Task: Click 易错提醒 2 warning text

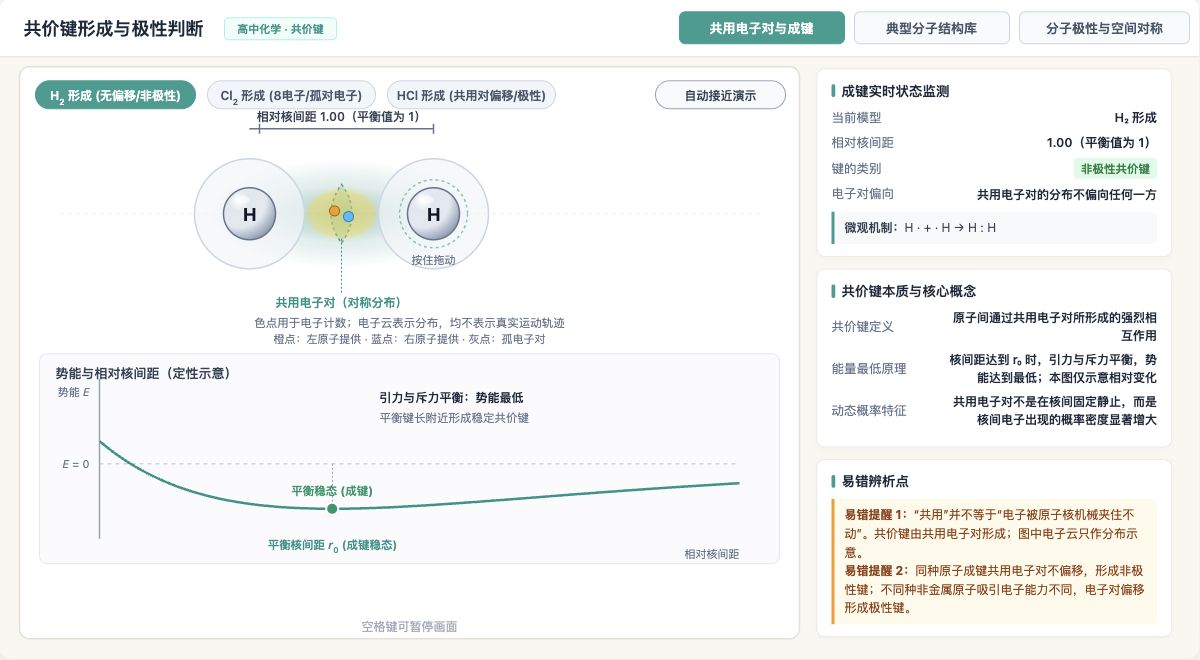Action: pos(994,589)
